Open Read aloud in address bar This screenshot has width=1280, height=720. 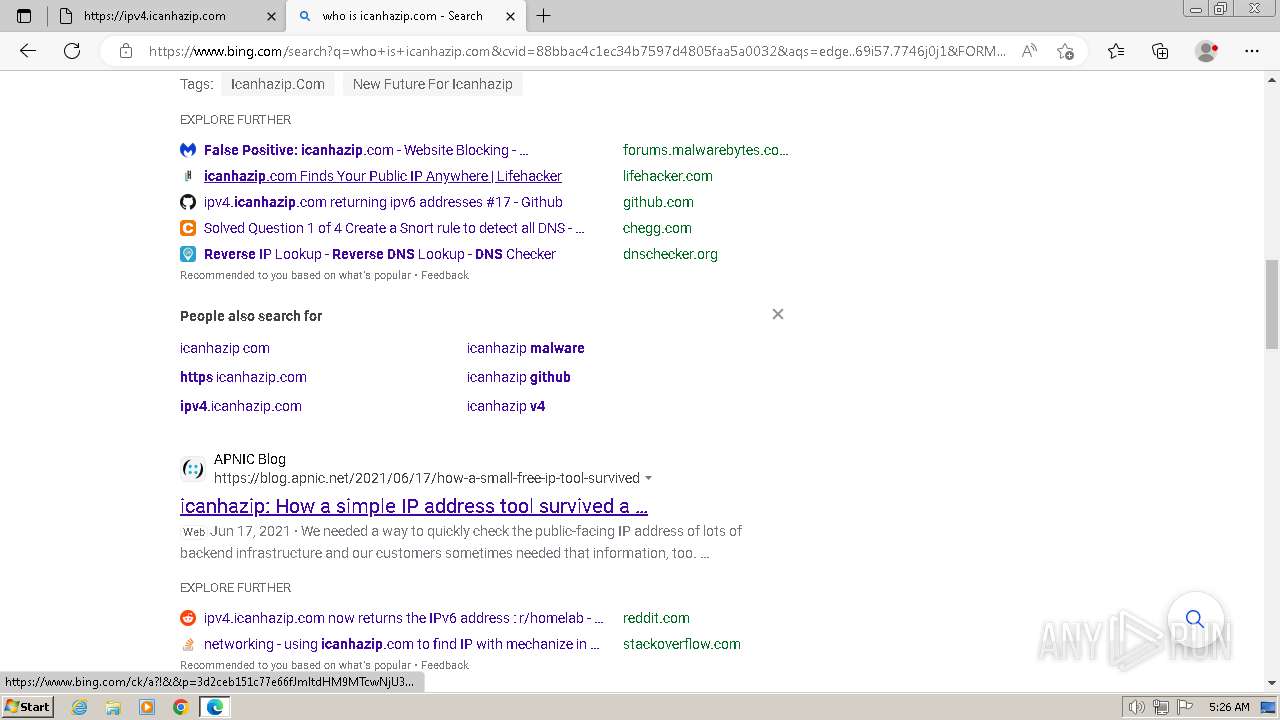pyautogui.click(x=1029, y=51)
